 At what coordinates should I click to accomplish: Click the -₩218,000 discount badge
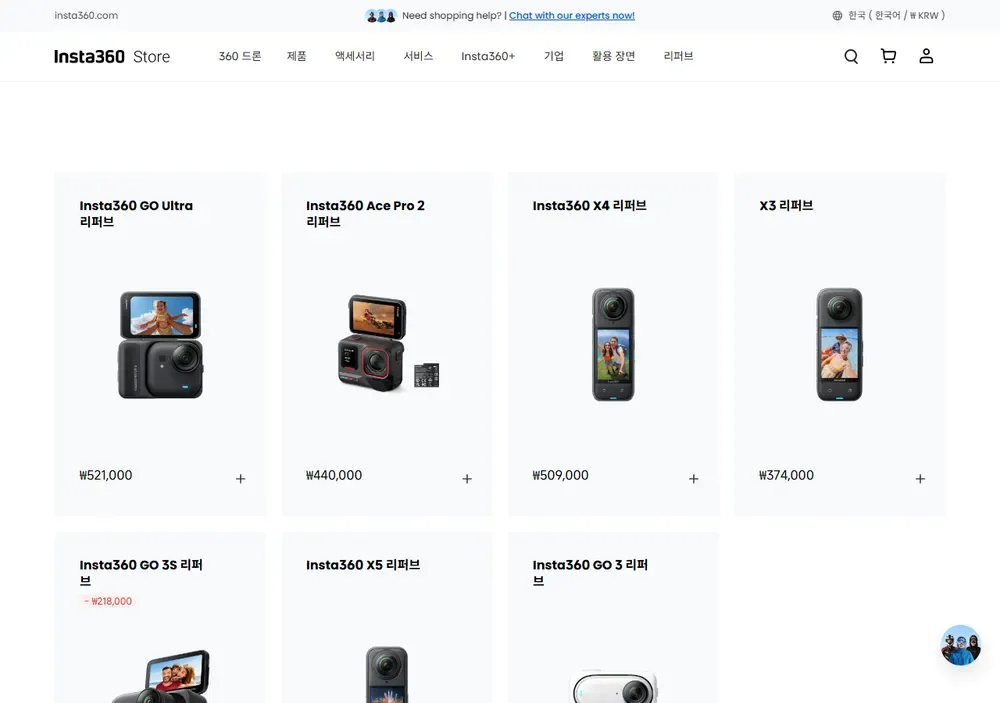coord(108,601)
